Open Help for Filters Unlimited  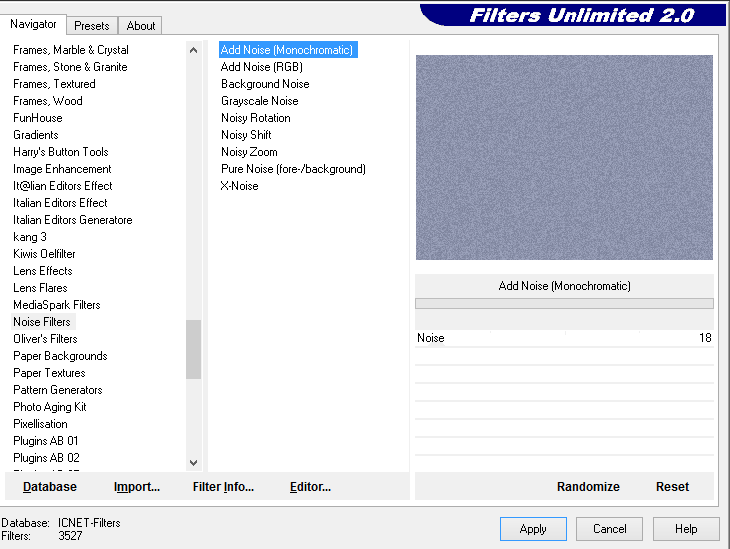coord(686,529)
